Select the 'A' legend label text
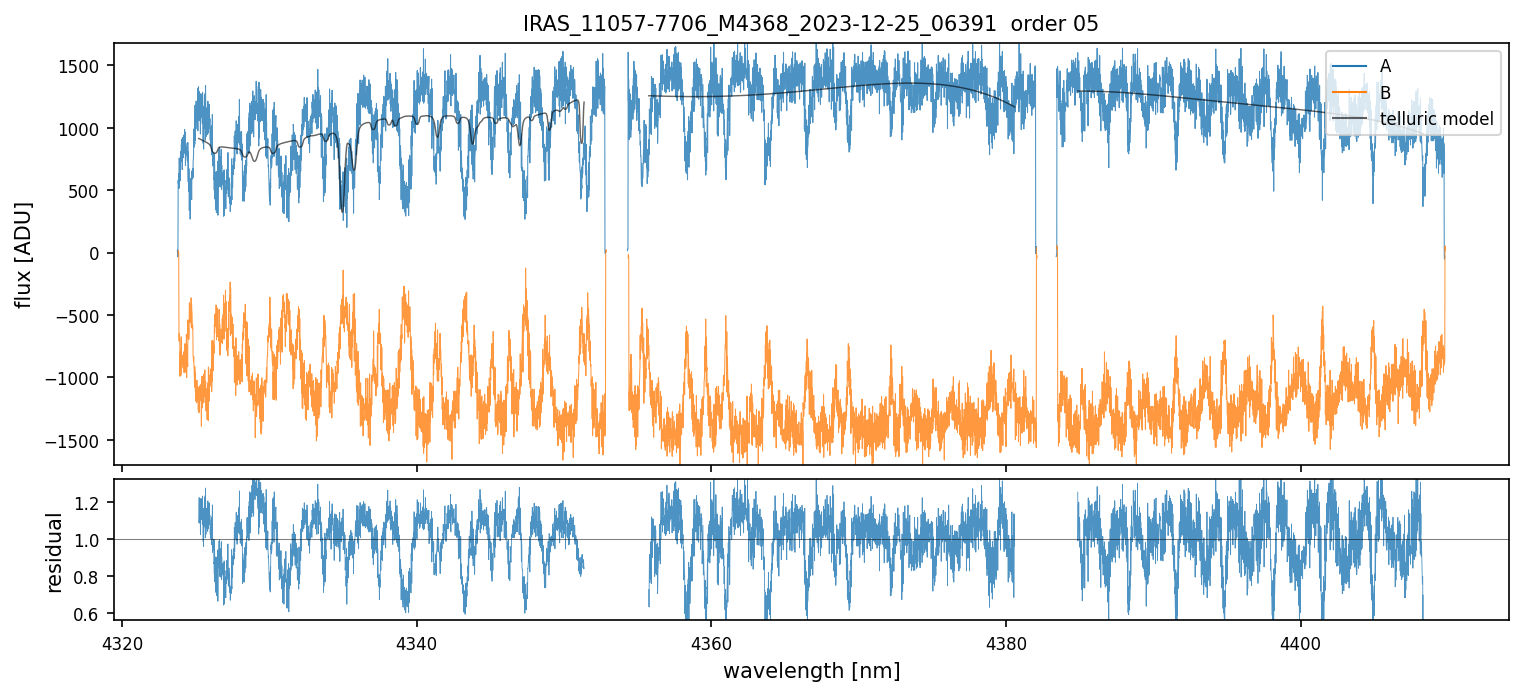 [x=1385, y=66]
